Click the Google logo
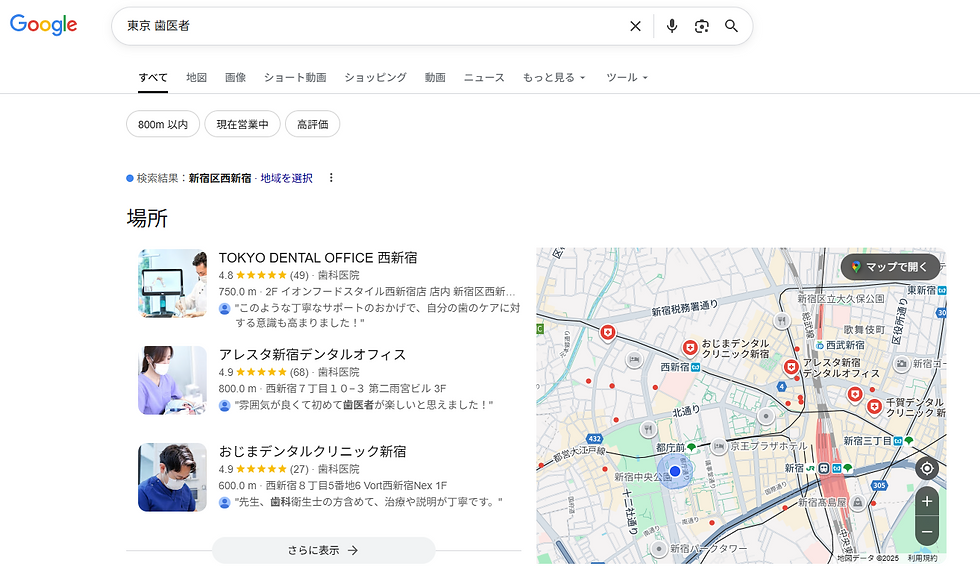The image size is (980, 572). (43, 24)
